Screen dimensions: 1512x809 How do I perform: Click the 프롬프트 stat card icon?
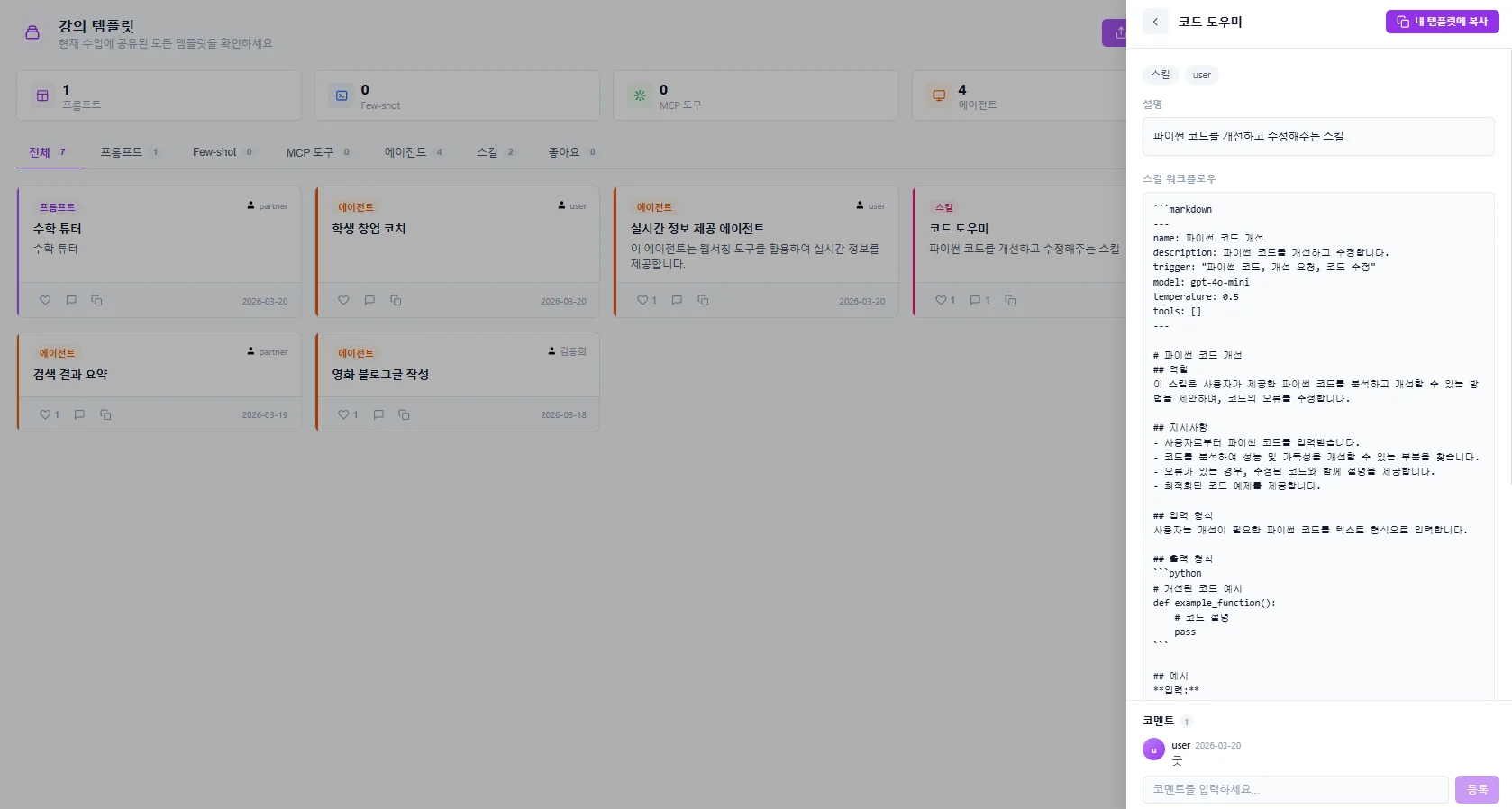[x=42, y=95]
